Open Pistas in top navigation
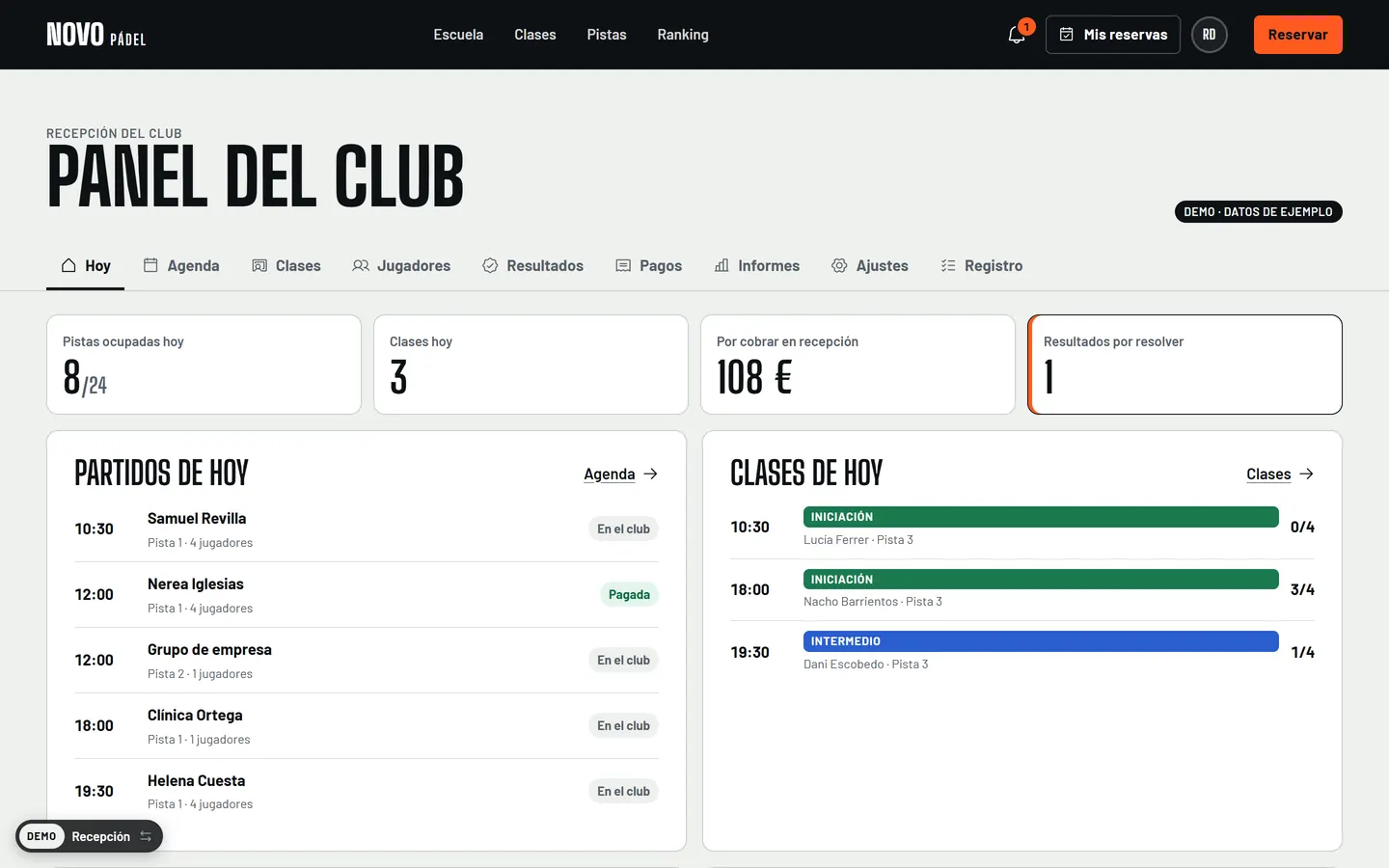This screenshot has width=1389, height=868. 607,35
